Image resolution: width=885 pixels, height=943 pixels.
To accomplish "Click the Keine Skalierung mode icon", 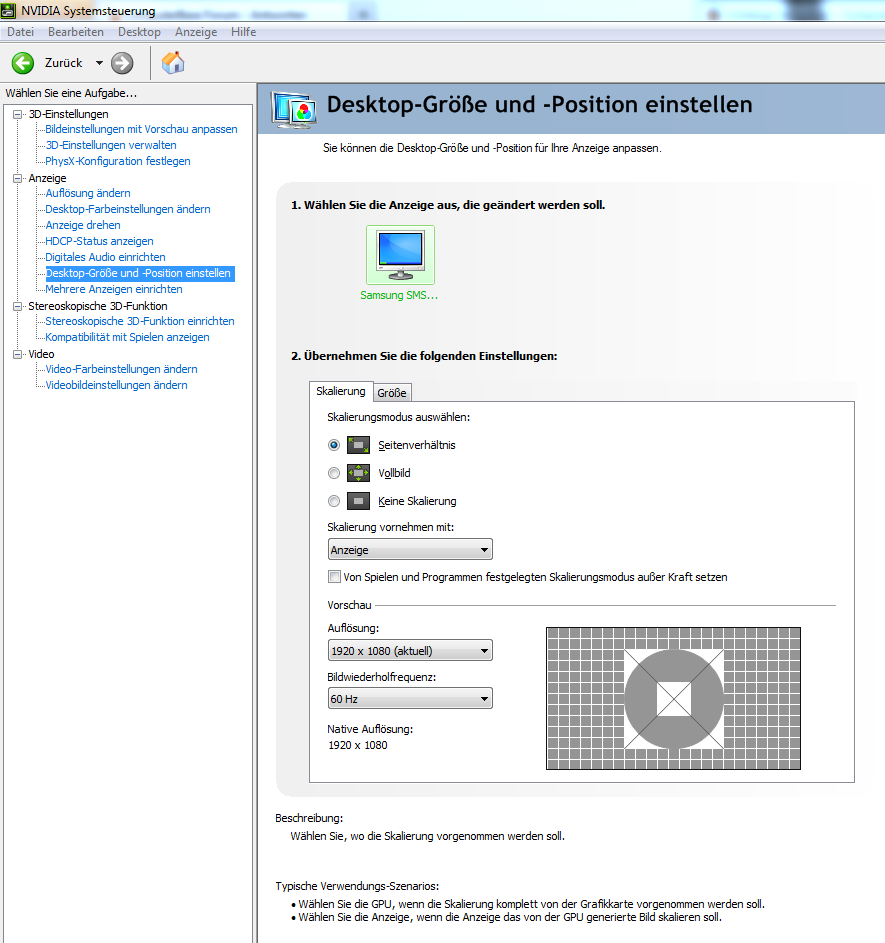I will tap(358, 501).
